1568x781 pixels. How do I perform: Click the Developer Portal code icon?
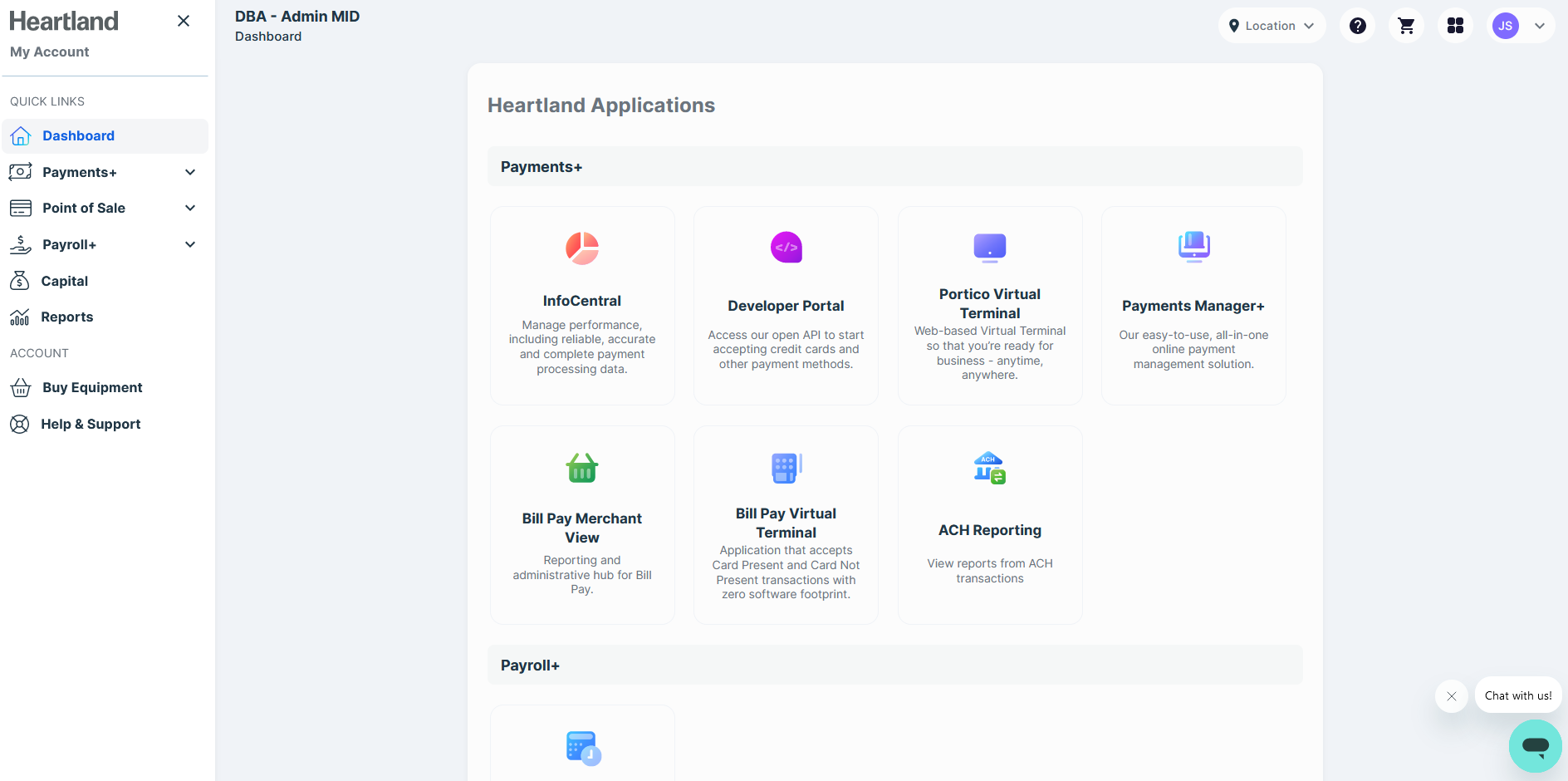point(786,247)
